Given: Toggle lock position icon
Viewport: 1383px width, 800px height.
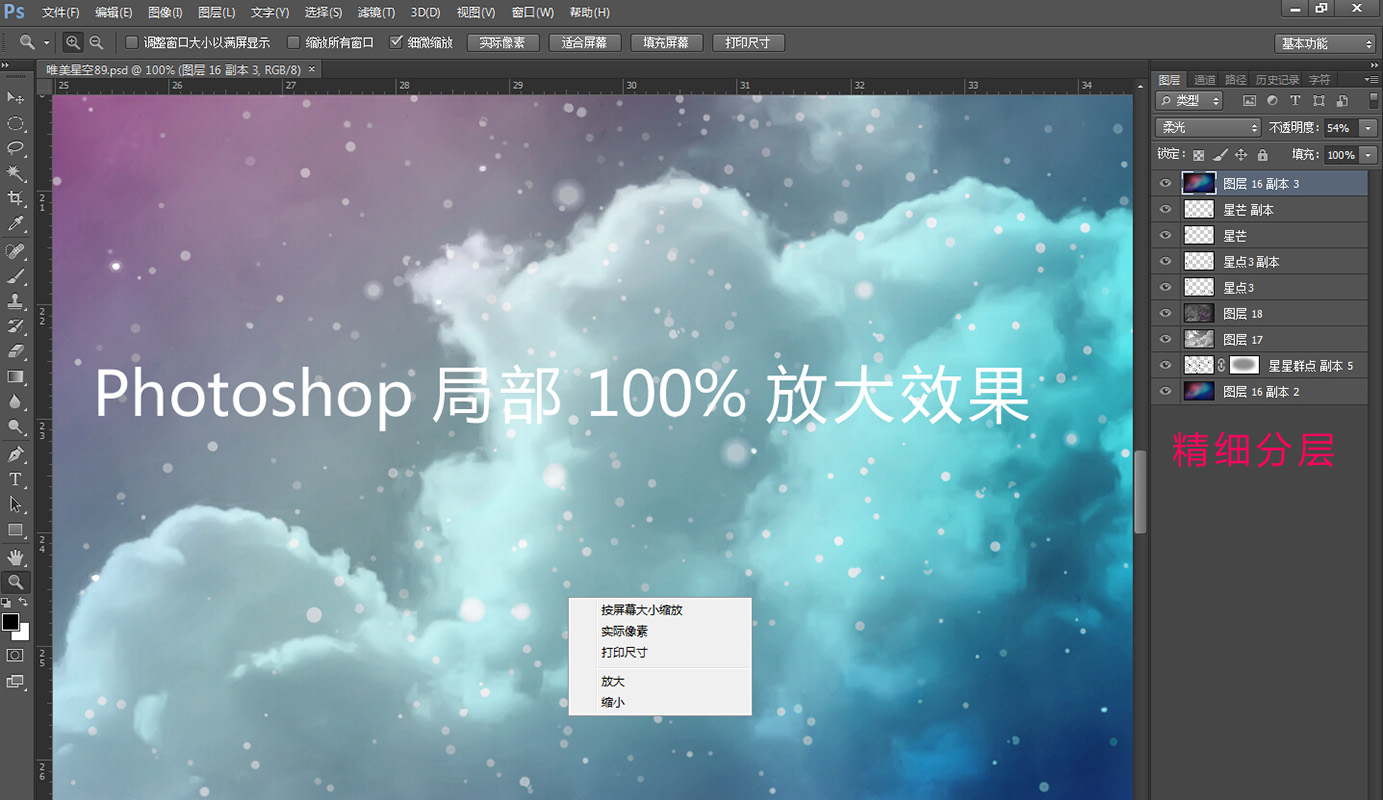Looking at the screenshot, I should [x=1241, y=155].
